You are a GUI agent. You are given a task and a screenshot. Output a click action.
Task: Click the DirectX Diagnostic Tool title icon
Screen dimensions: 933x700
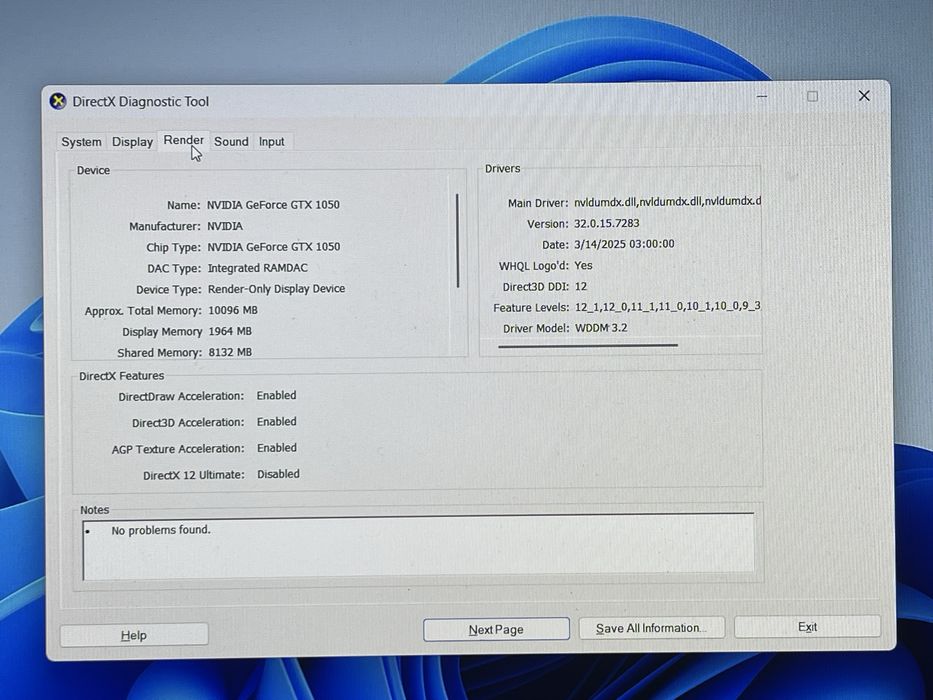pyautogui.click(x=58, y=101)
